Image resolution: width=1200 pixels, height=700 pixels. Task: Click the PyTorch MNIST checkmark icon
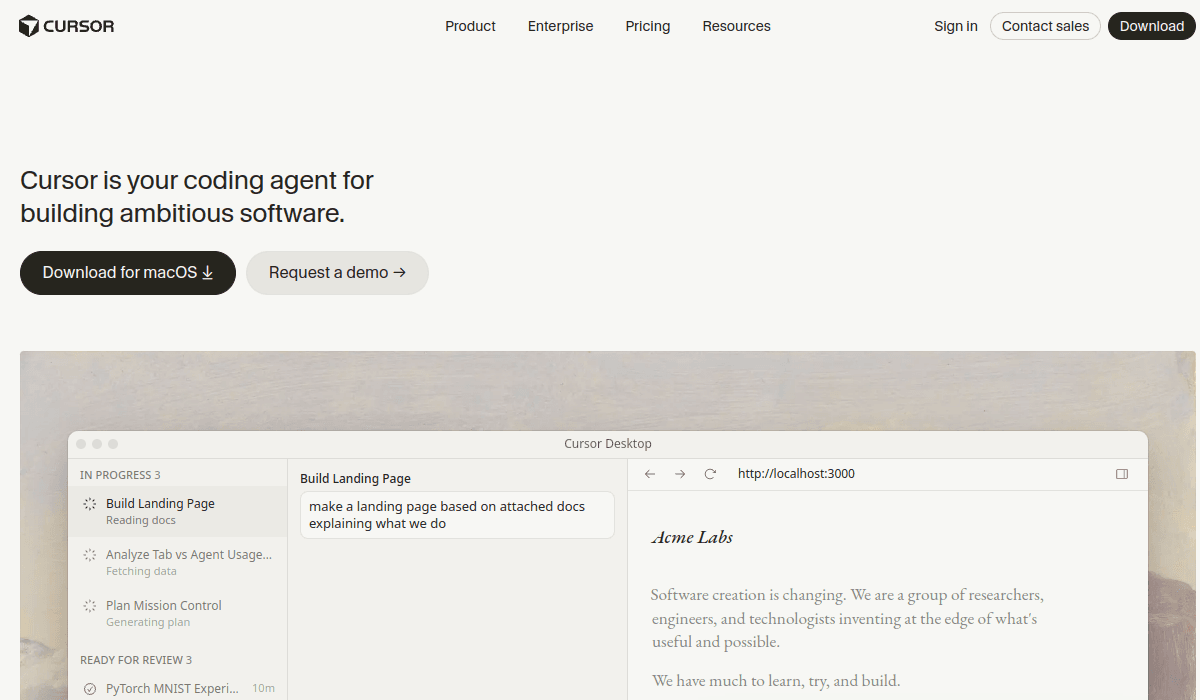point(90,689)
